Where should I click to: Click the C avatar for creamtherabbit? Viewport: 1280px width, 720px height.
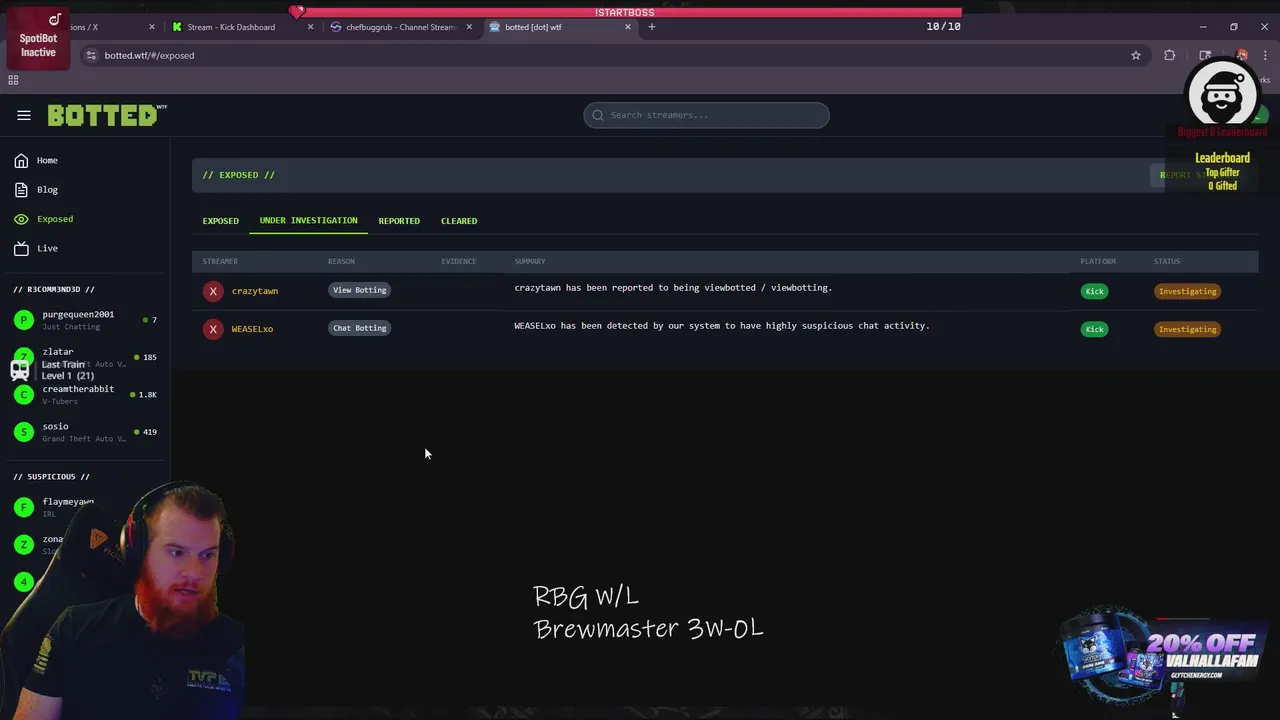click(x=24, y=395)
